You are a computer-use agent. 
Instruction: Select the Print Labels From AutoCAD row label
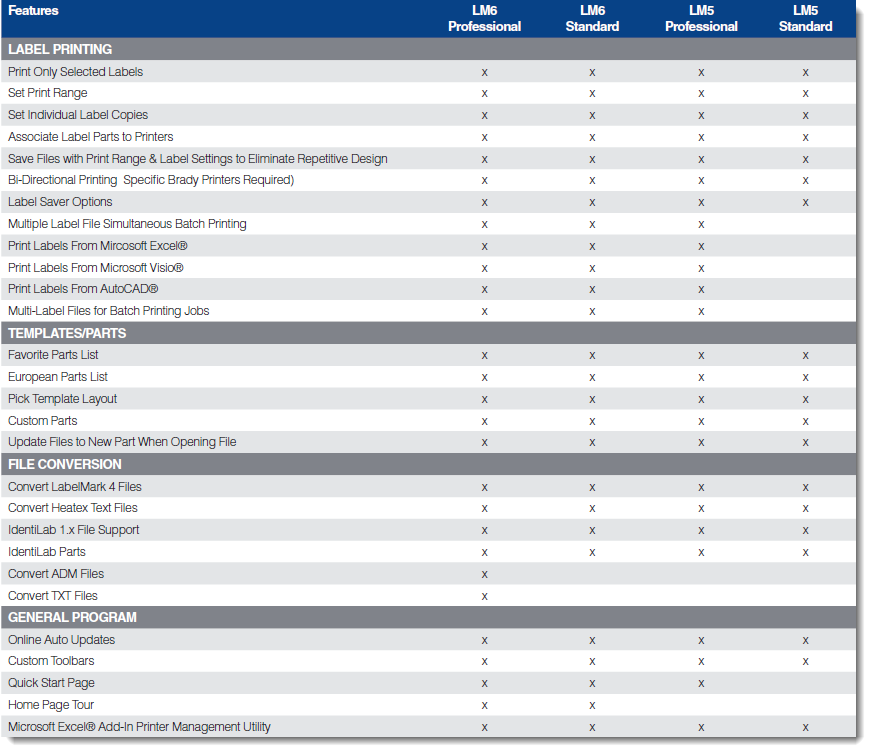83,289
